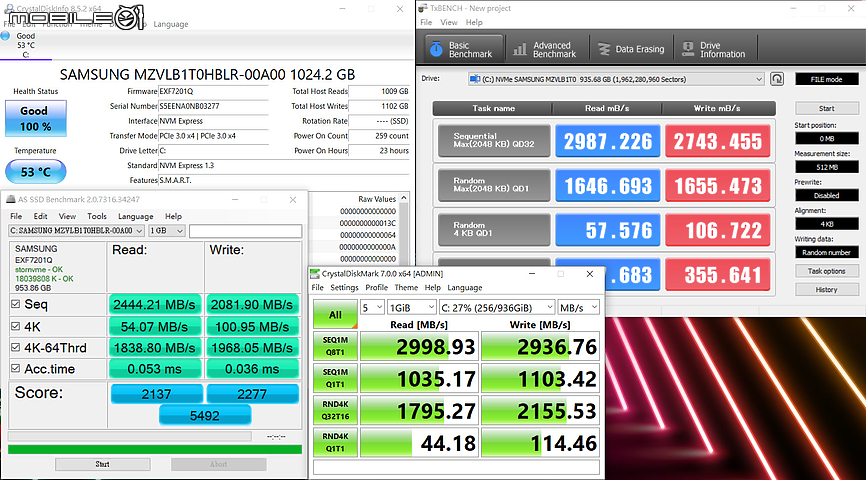This screenshot has width=866, height=480.
Task: Click the Alignment 4 KB setting
Action: click(x=827, y=224)
